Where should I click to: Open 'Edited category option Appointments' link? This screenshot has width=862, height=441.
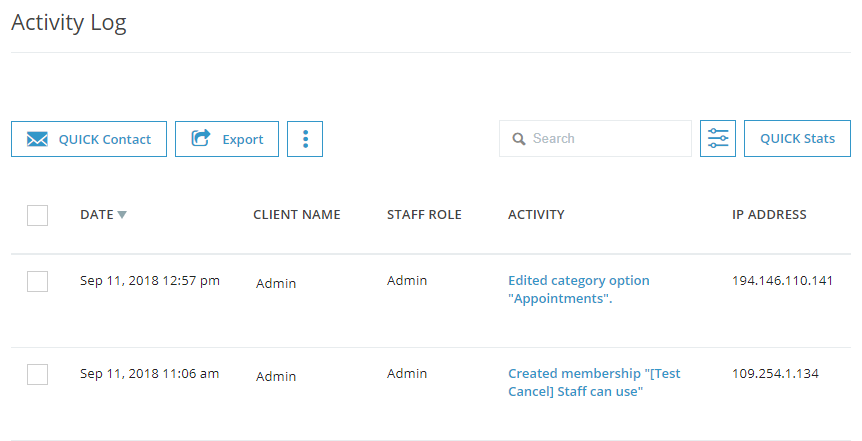coord(579,289)
